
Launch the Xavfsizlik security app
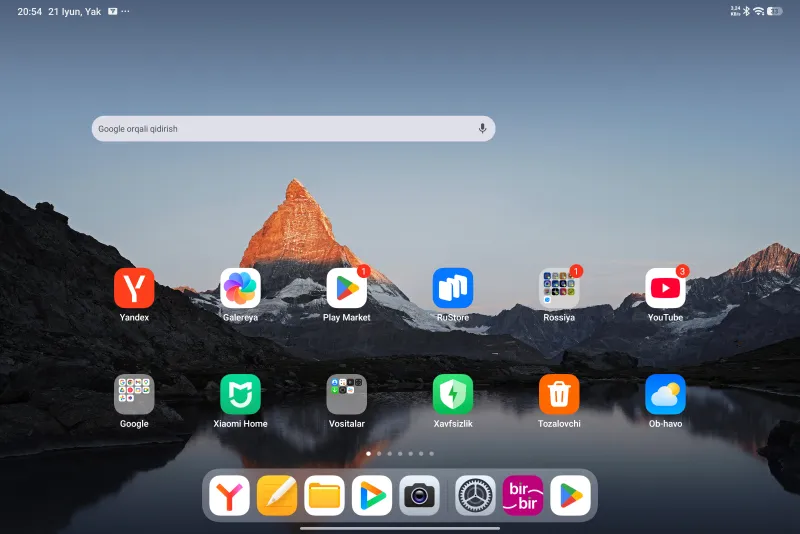click(x=453, y=394)
